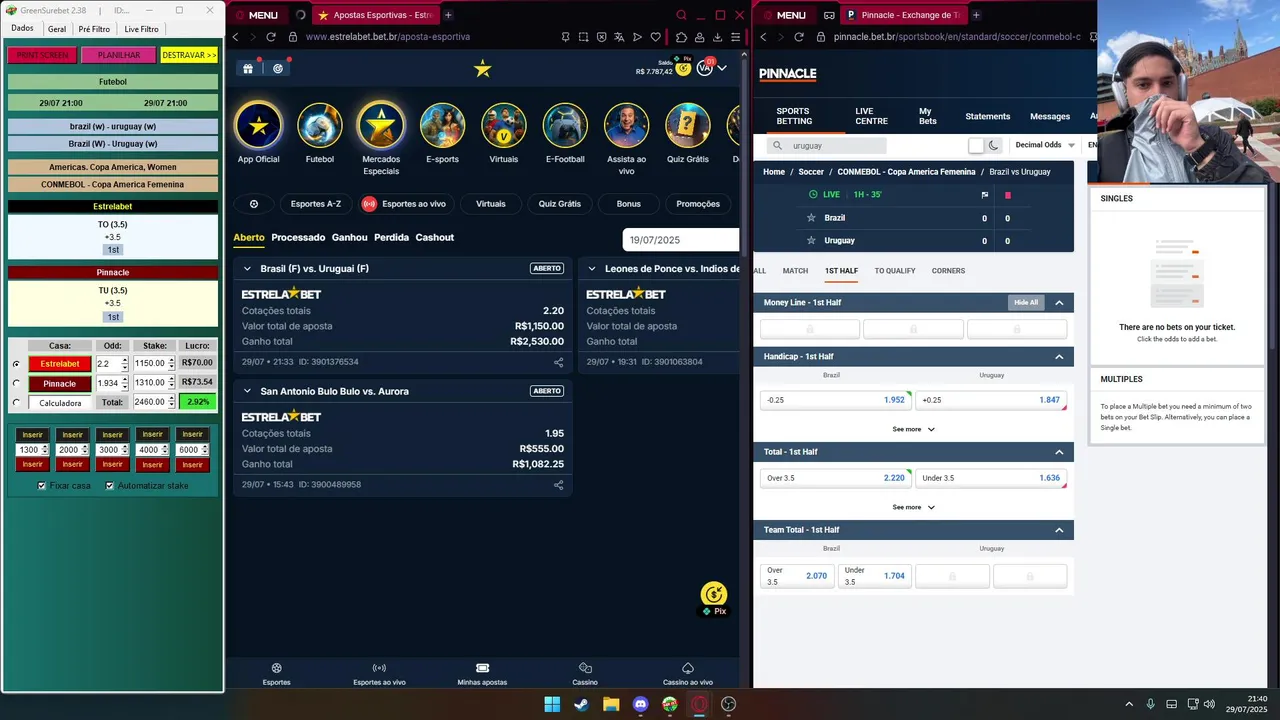
Task: Open the floating Pix button at the bottom right
Action: [714, 598]
